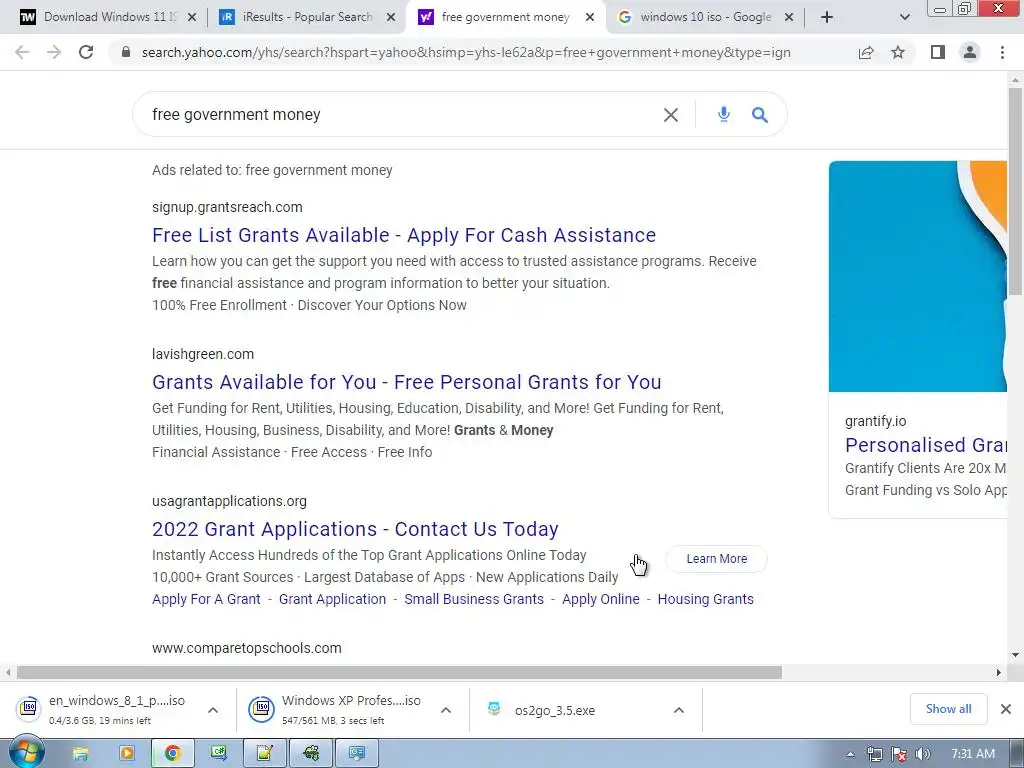Show all downloads
The height and width of the screenshot is (768, 1024).
tap(948, 709)
